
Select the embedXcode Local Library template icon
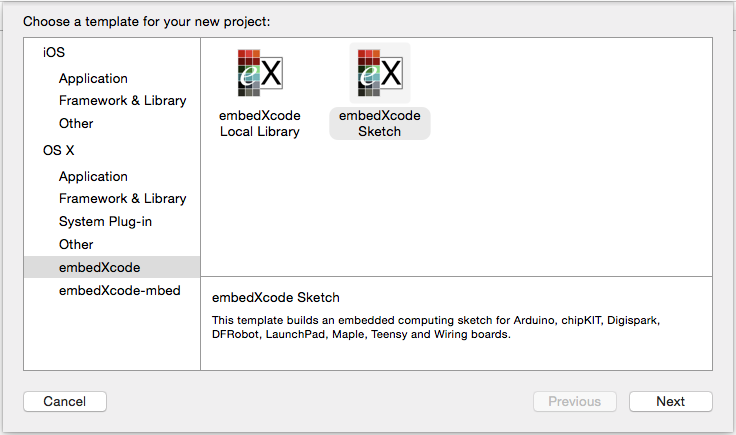coord(260,73)
